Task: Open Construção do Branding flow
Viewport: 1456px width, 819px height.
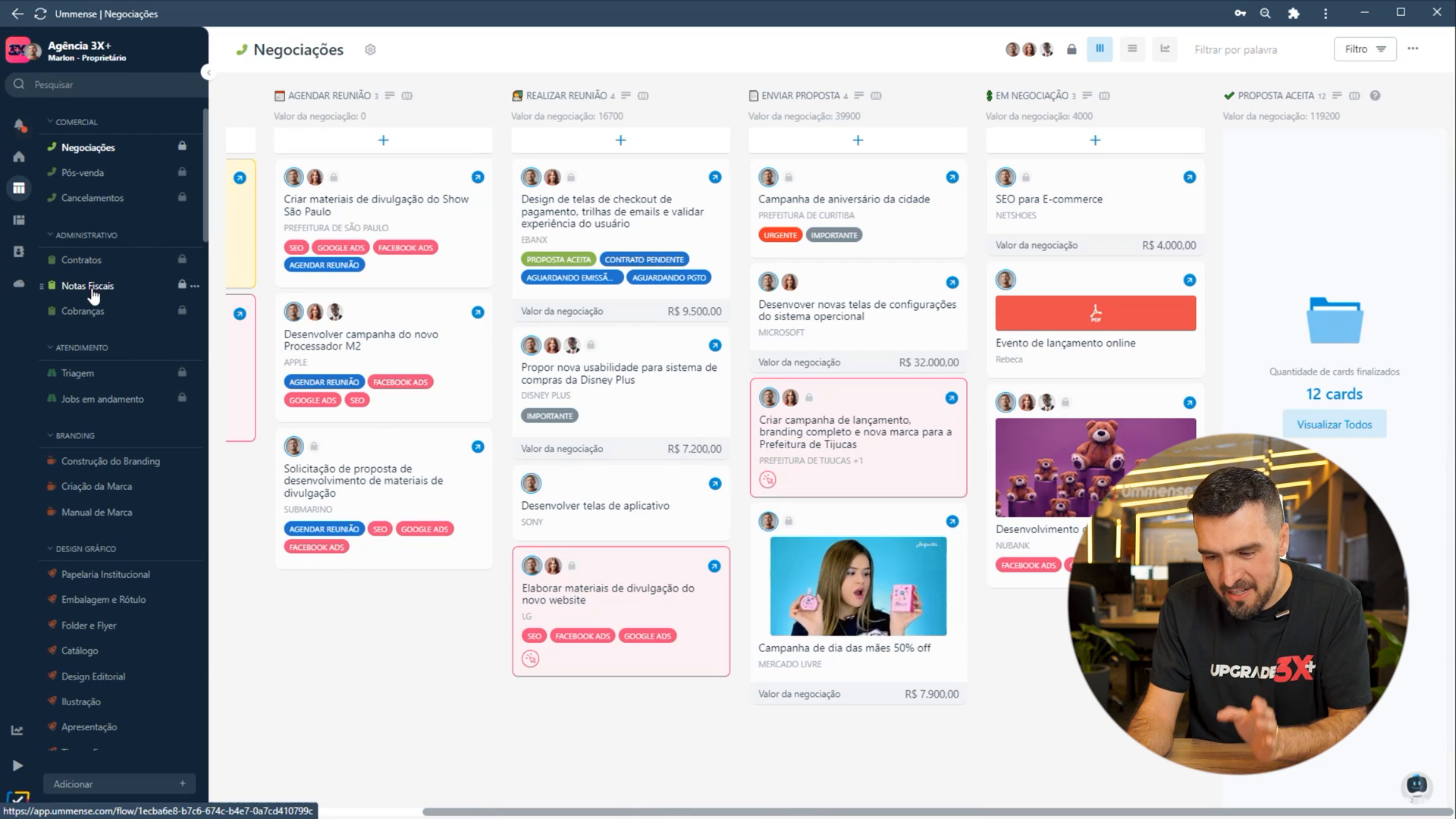Action: point(111,461)
